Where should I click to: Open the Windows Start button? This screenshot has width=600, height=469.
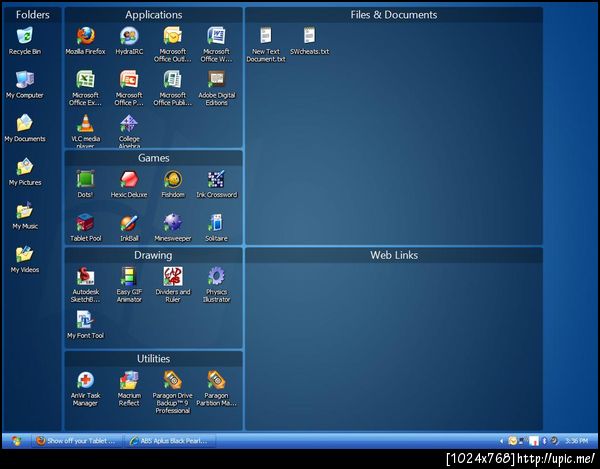pos(16,441)
